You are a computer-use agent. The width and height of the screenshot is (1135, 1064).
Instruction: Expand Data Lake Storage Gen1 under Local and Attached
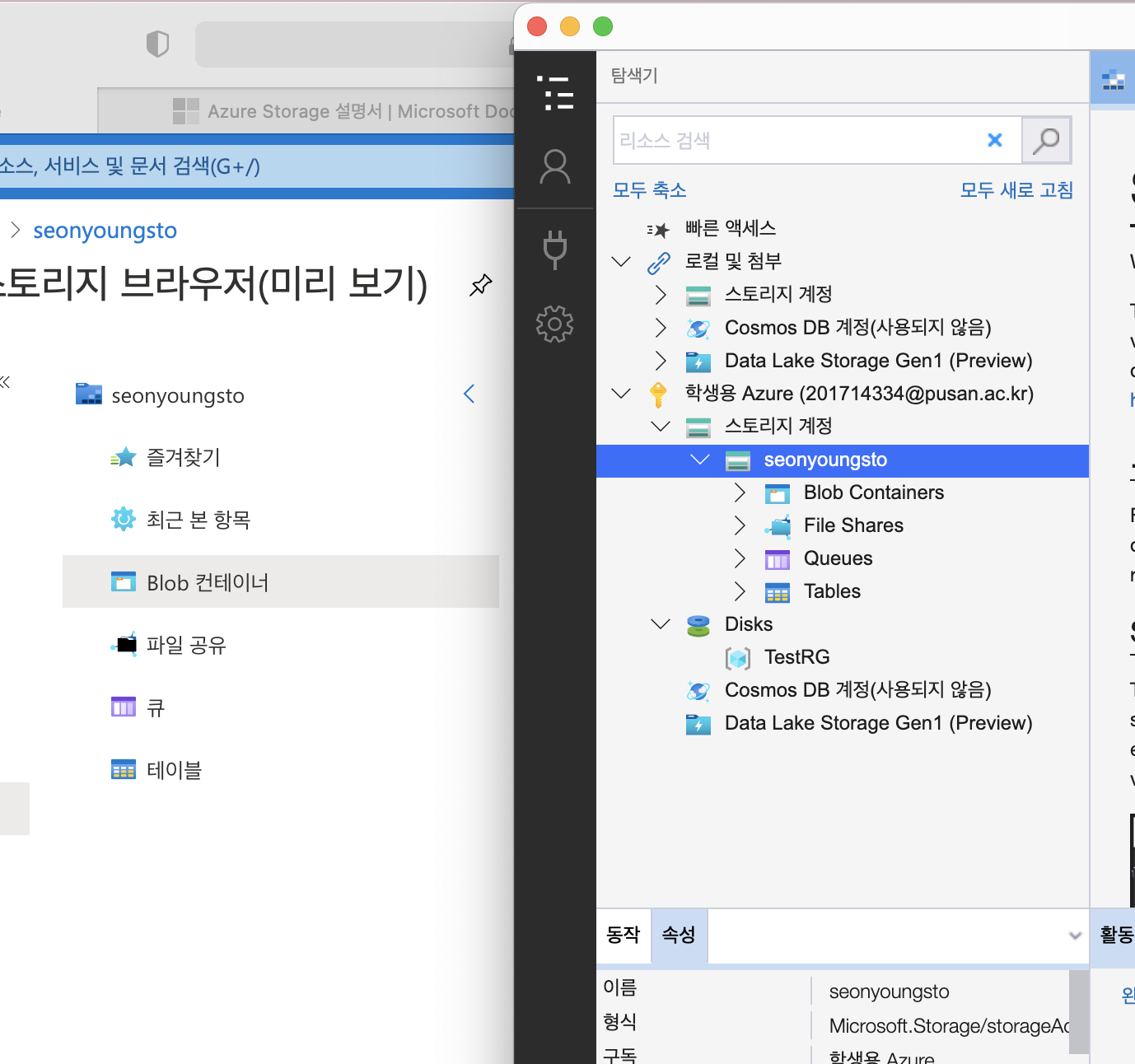(661, 361)
